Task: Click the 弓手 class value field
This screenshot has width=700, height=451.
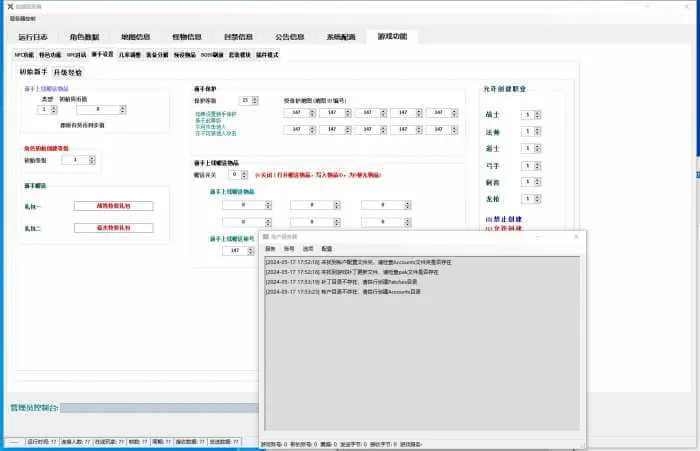Action: pos(527,166)
